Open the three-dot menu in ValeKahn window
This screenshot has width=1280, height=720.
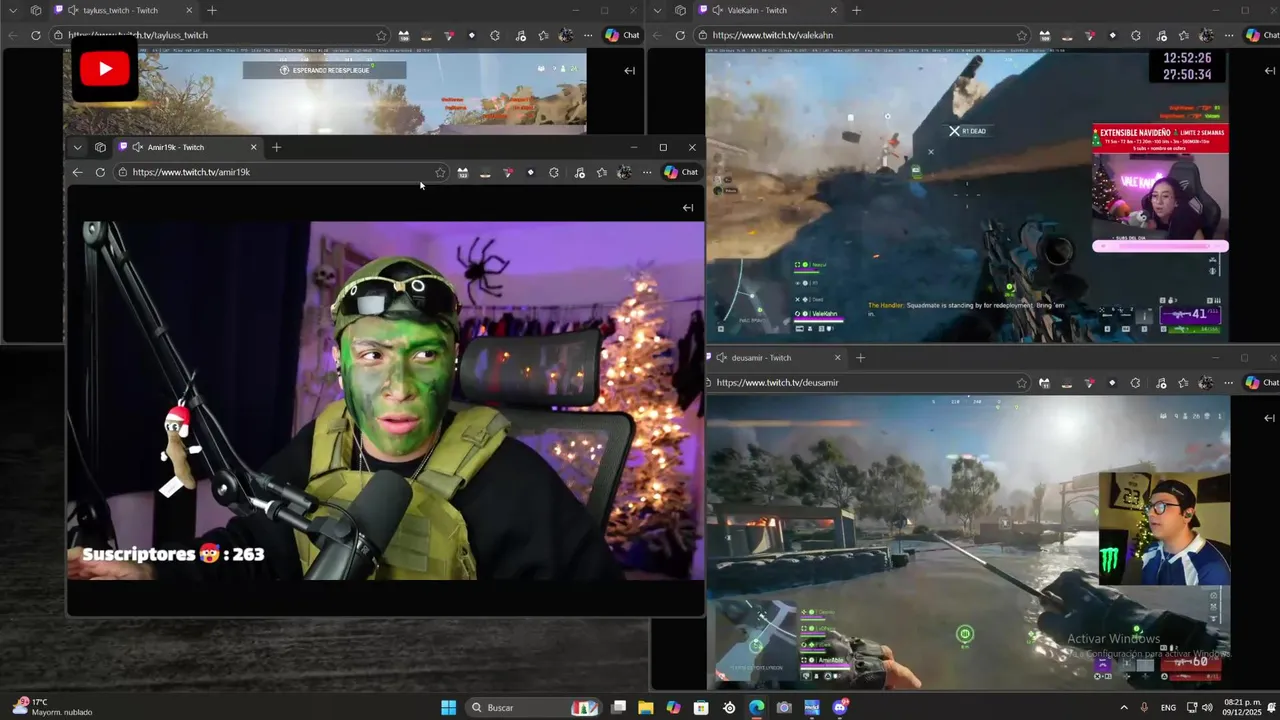[1228, 35]
